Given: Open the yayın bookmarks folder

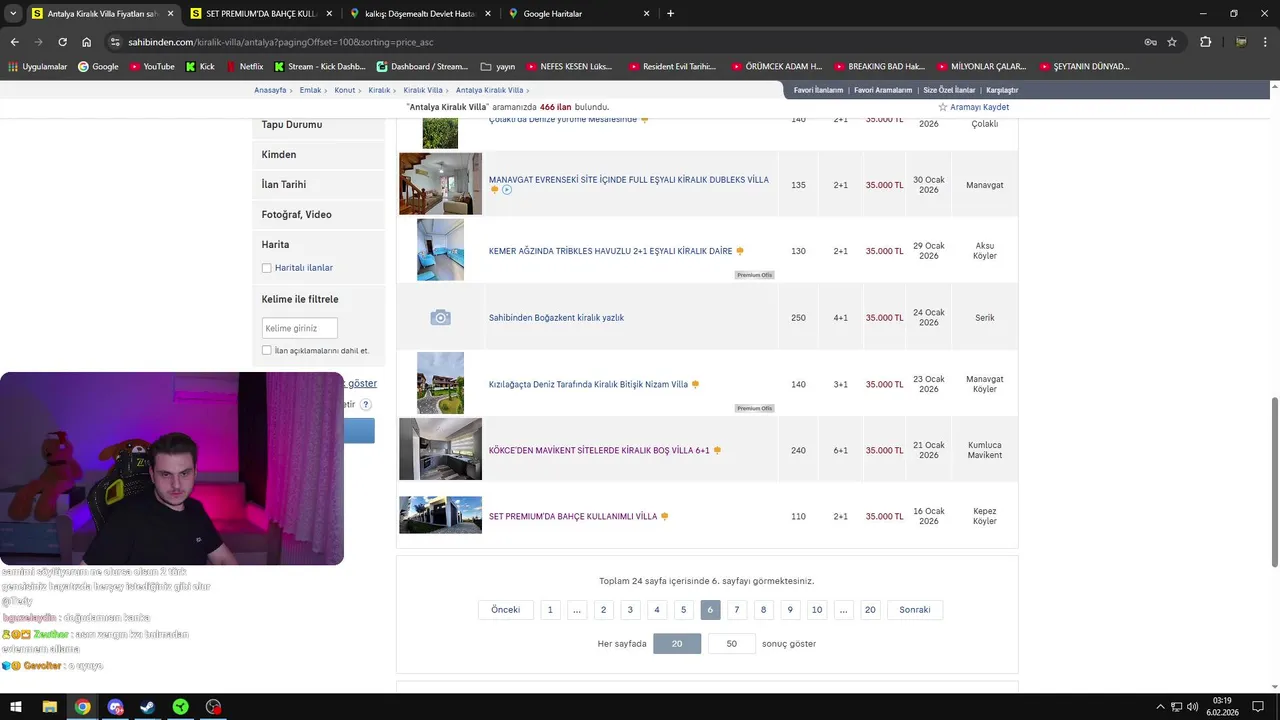Looking at the screenshot, I should (x=498, y=67).
